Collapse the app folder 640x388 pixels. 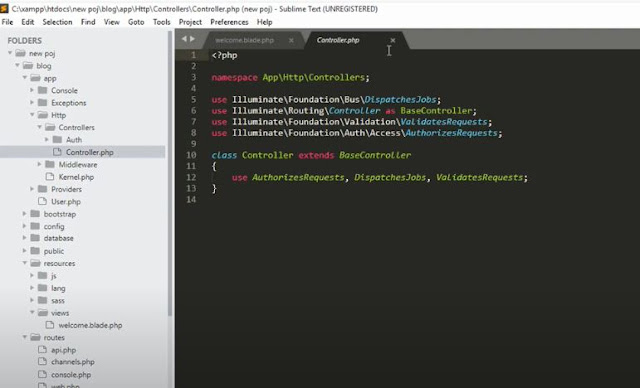[24, 78]
